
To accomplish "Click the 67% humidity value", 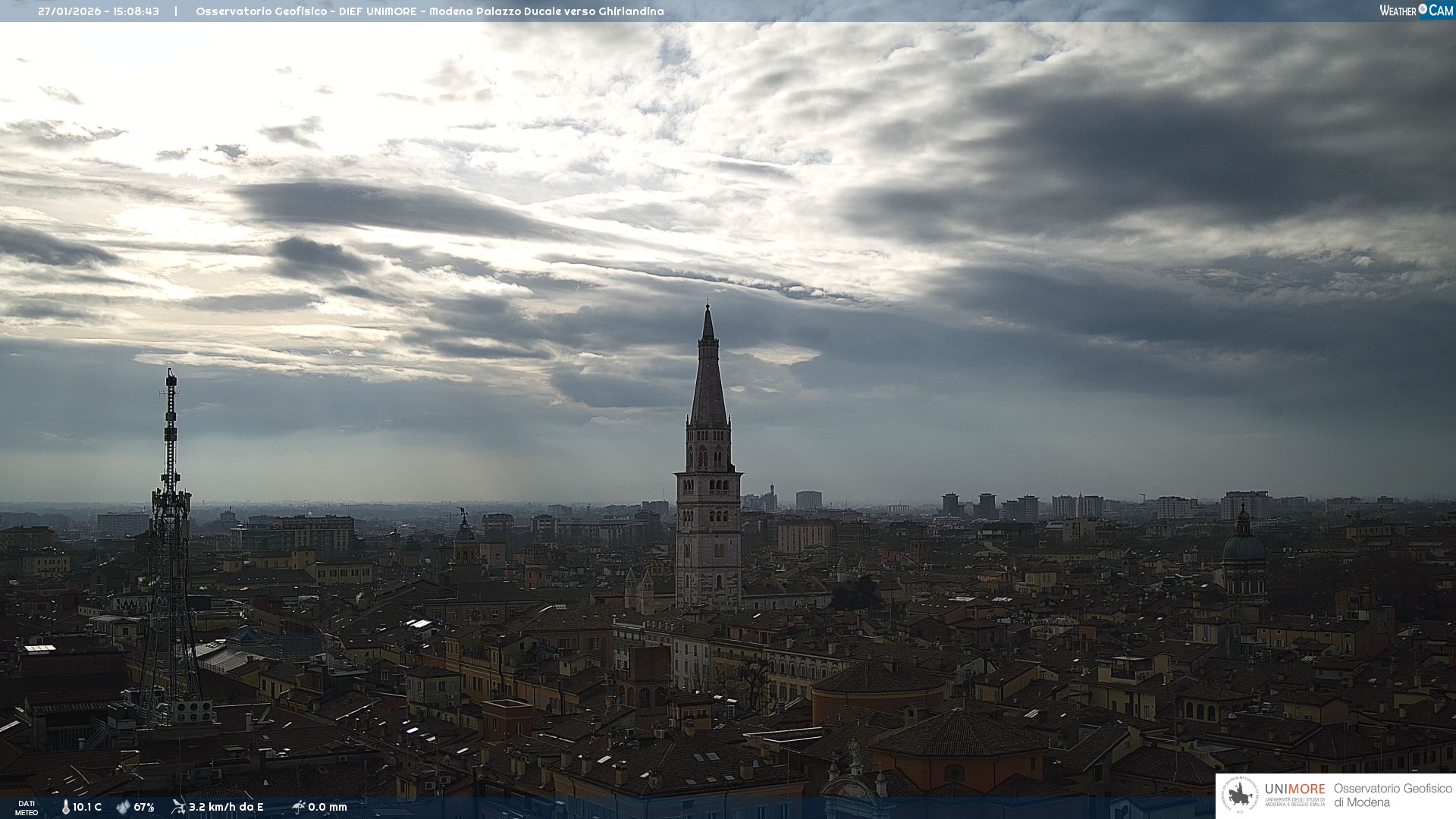I will pyautogui.click(x=144, y=807).
